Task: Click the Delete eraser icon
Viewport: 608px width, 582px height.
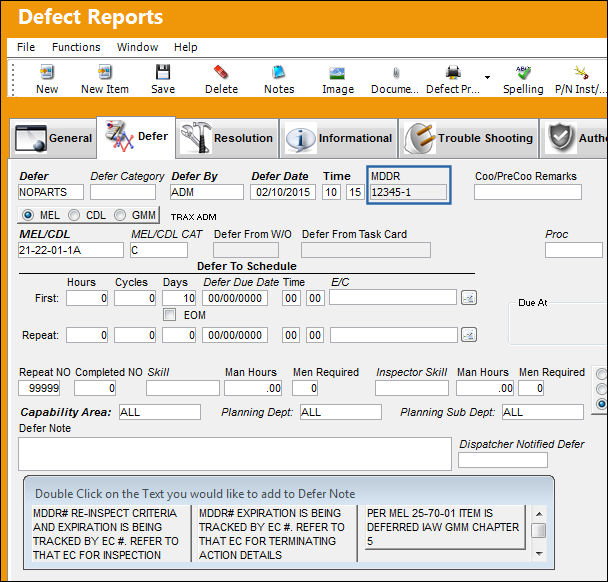Action: pos(221,73)
